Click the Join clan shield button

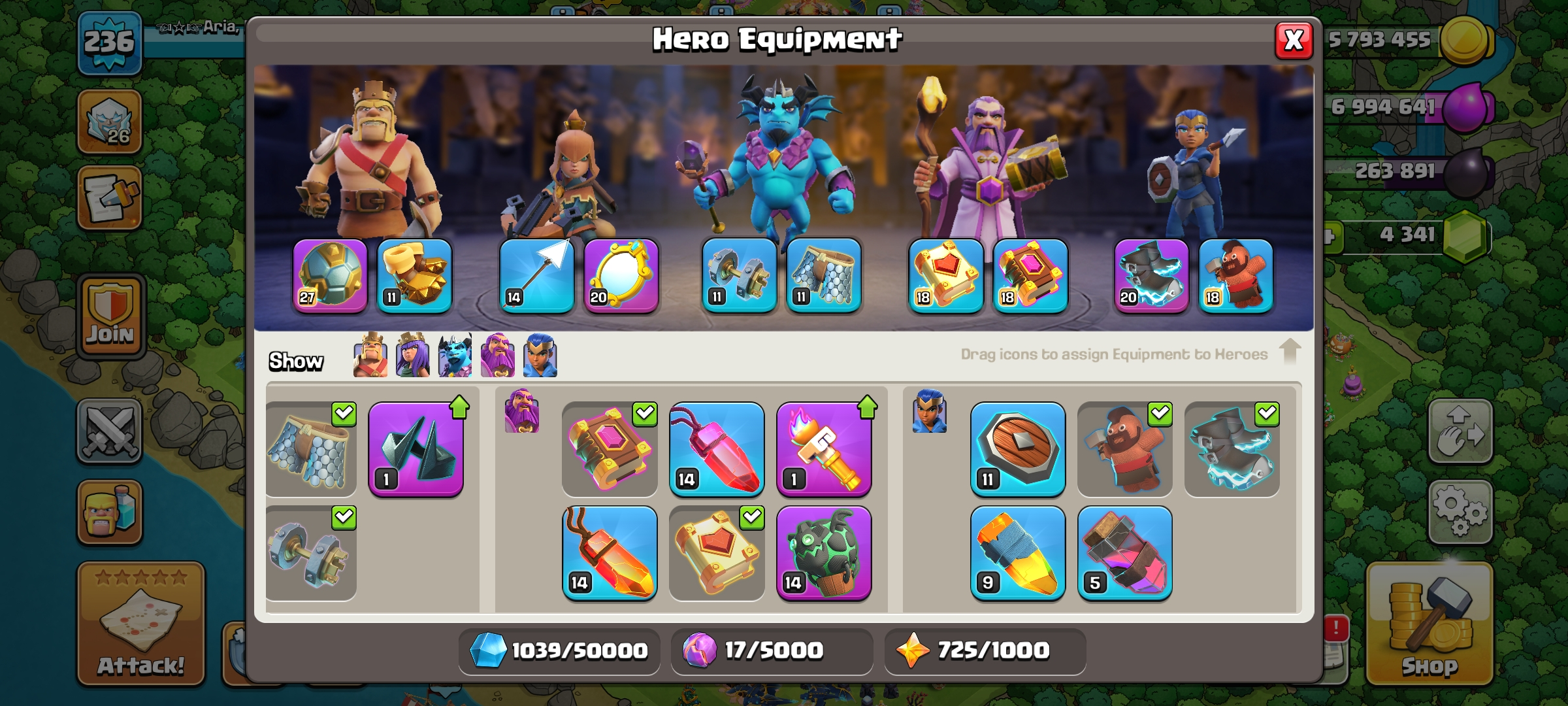coord(110,316)
